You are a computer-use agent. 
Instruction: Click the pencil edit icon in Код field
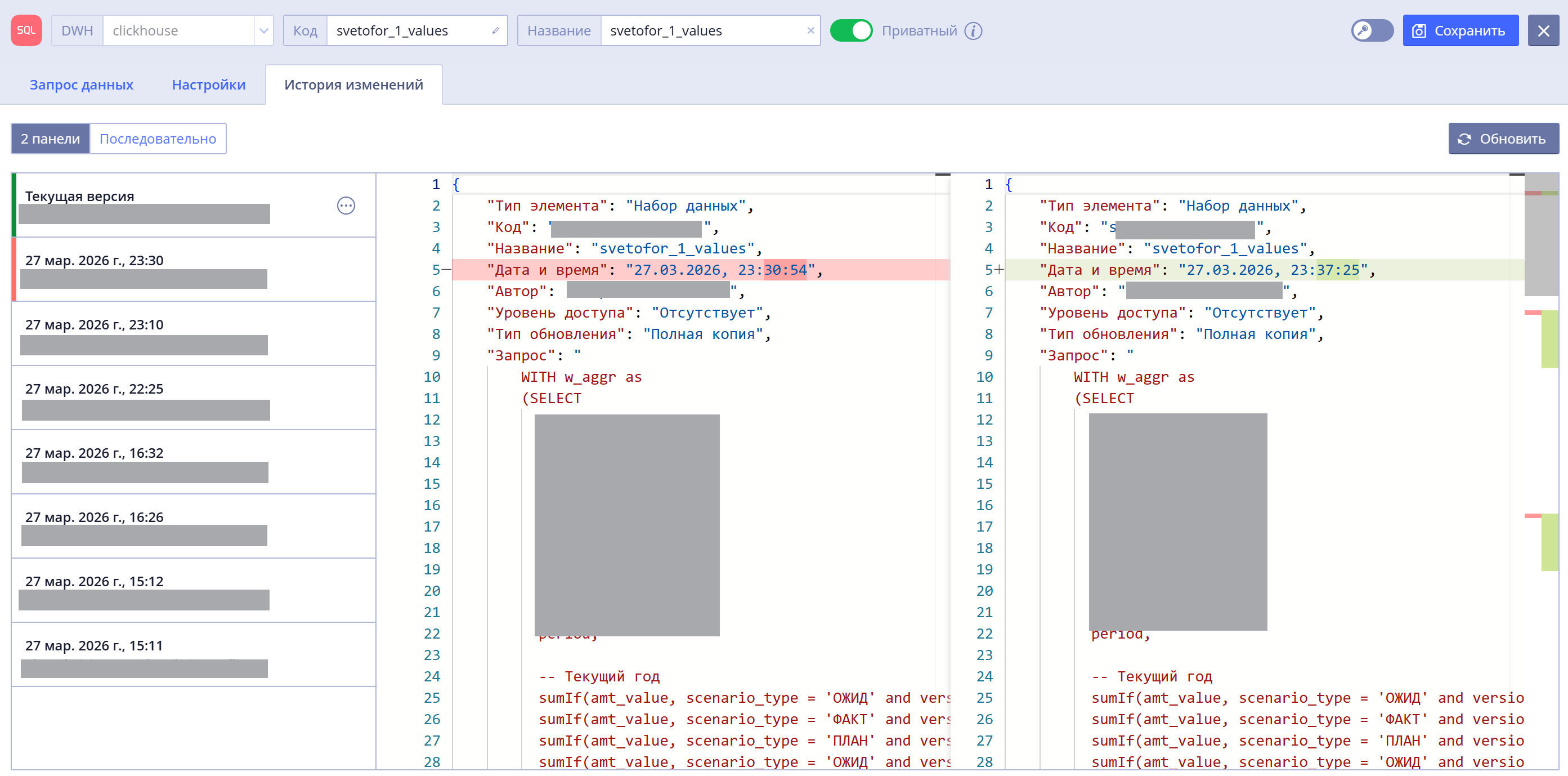tap(495, 30)
